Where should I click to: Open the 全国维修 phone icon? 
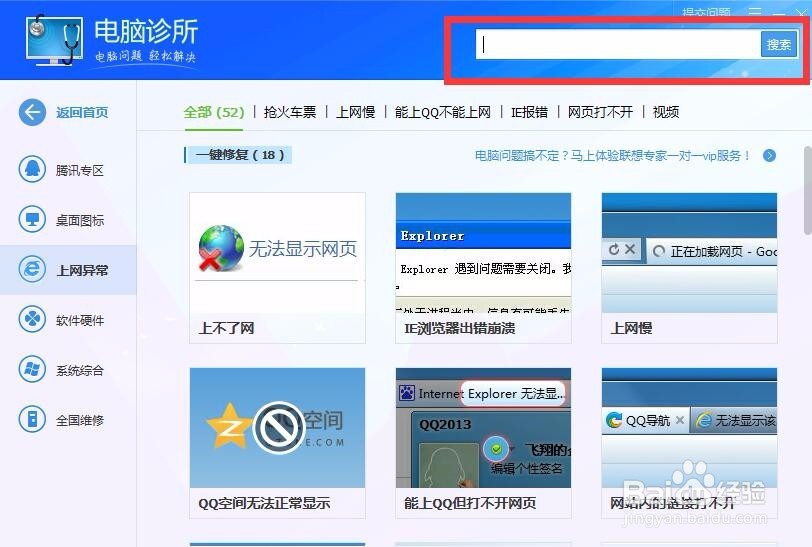(x=32, y=419)
